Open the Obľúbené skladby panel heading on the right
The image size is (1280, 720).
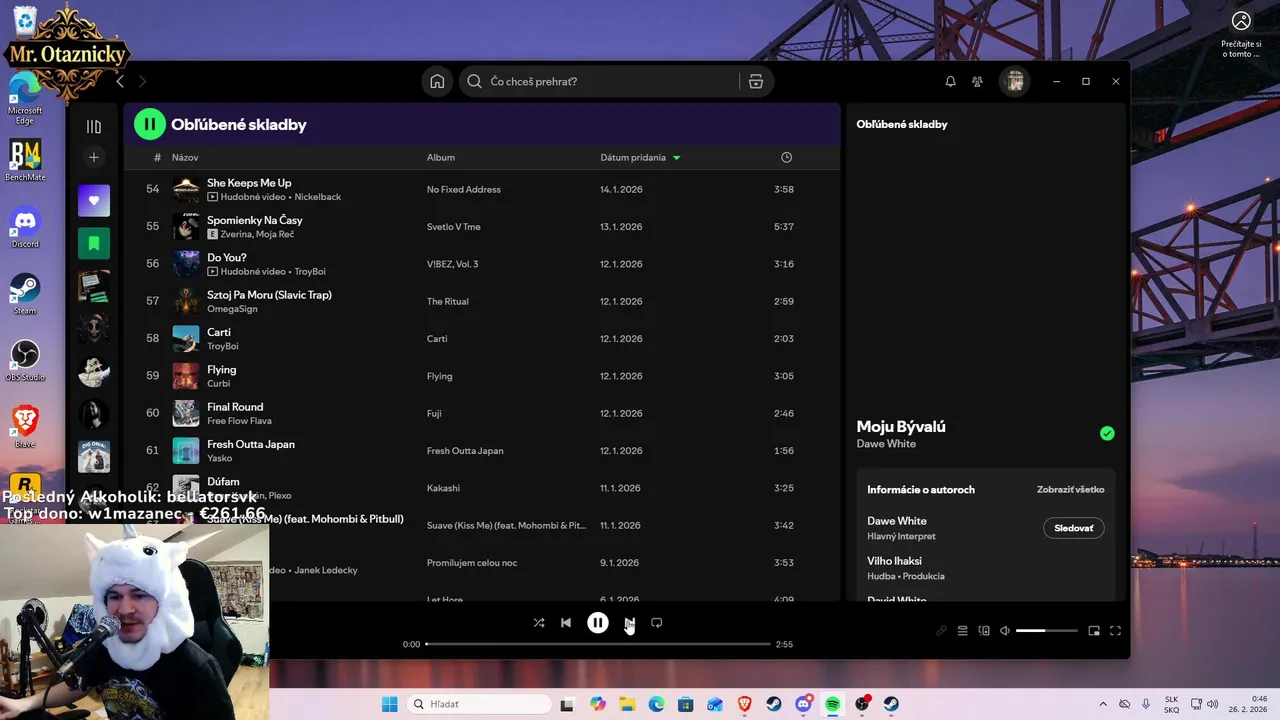coord(902,124)
